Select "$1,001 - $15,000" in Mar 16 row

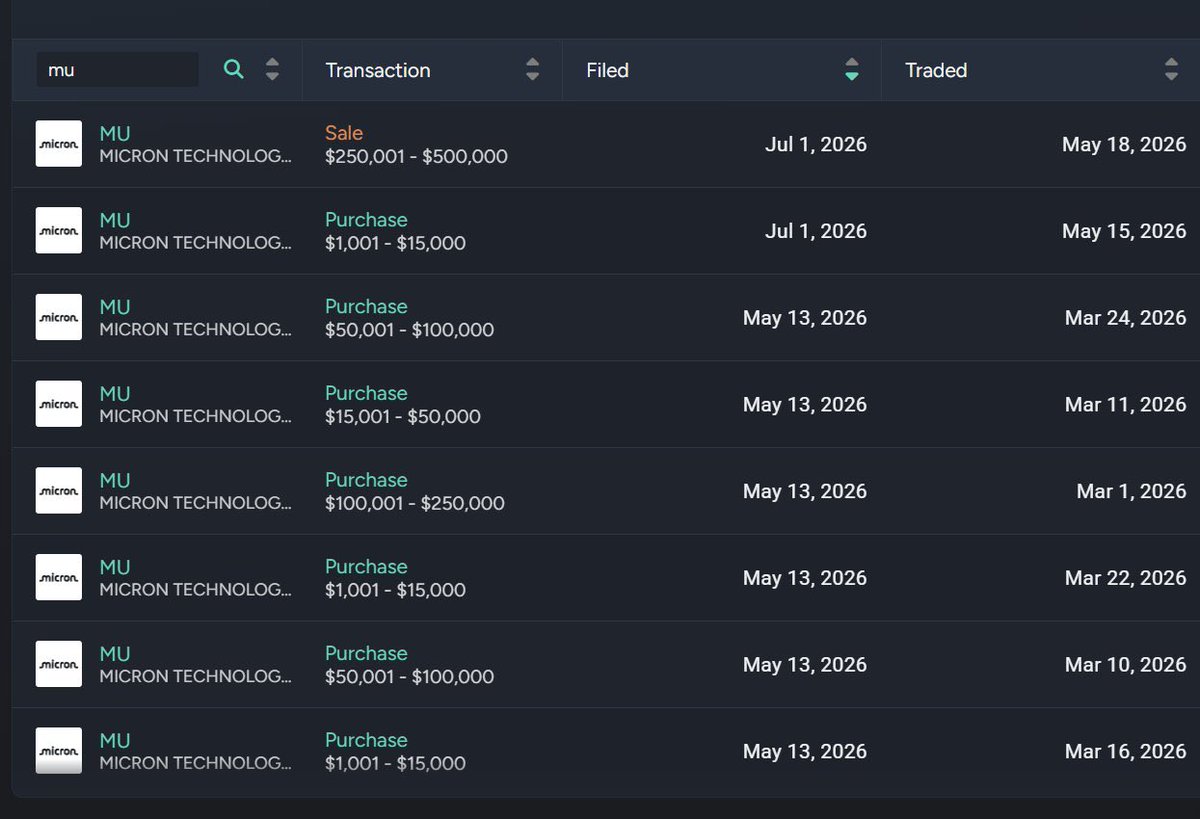(395, 763)
